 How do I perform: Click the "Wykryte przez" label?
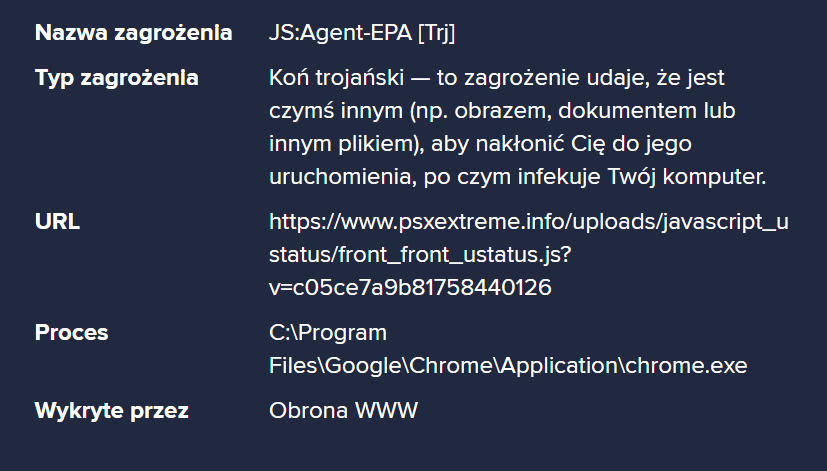(x=112, y=410)
